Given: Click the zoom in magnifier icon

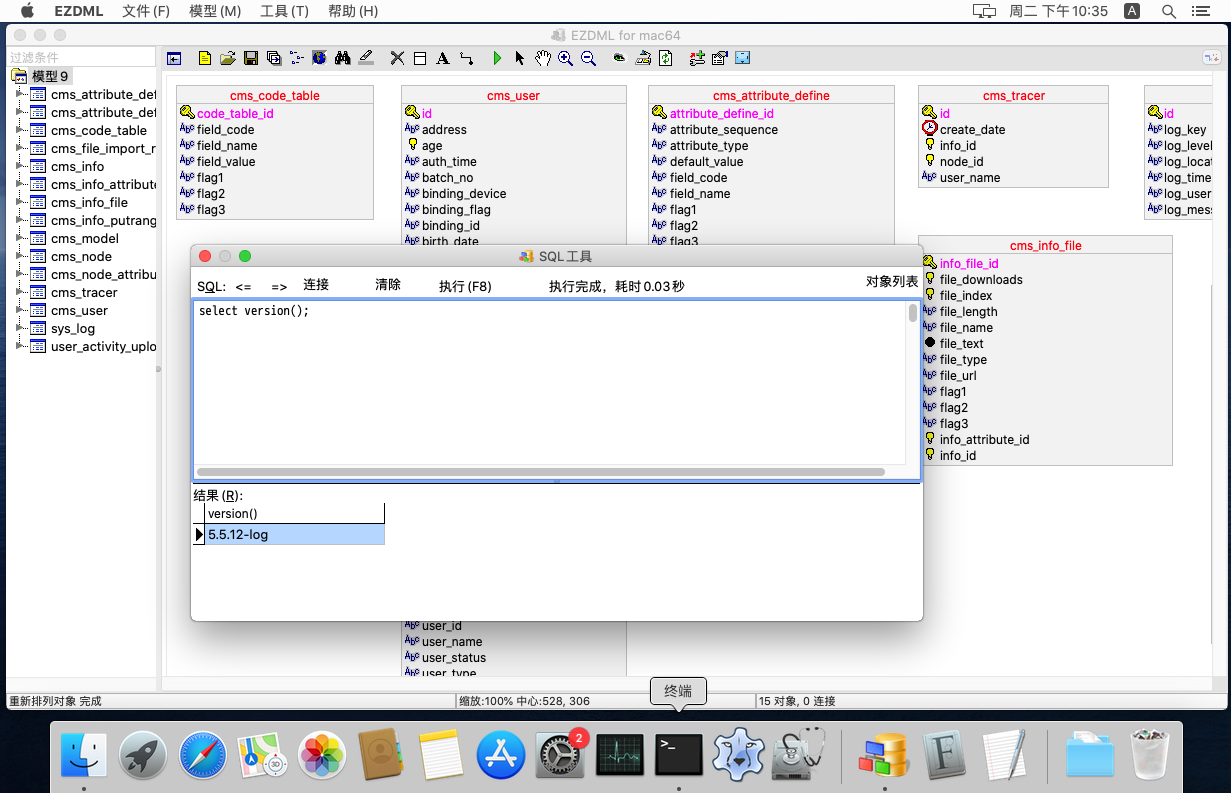Looking at the screenshot, I should click(x=566, y=59).
